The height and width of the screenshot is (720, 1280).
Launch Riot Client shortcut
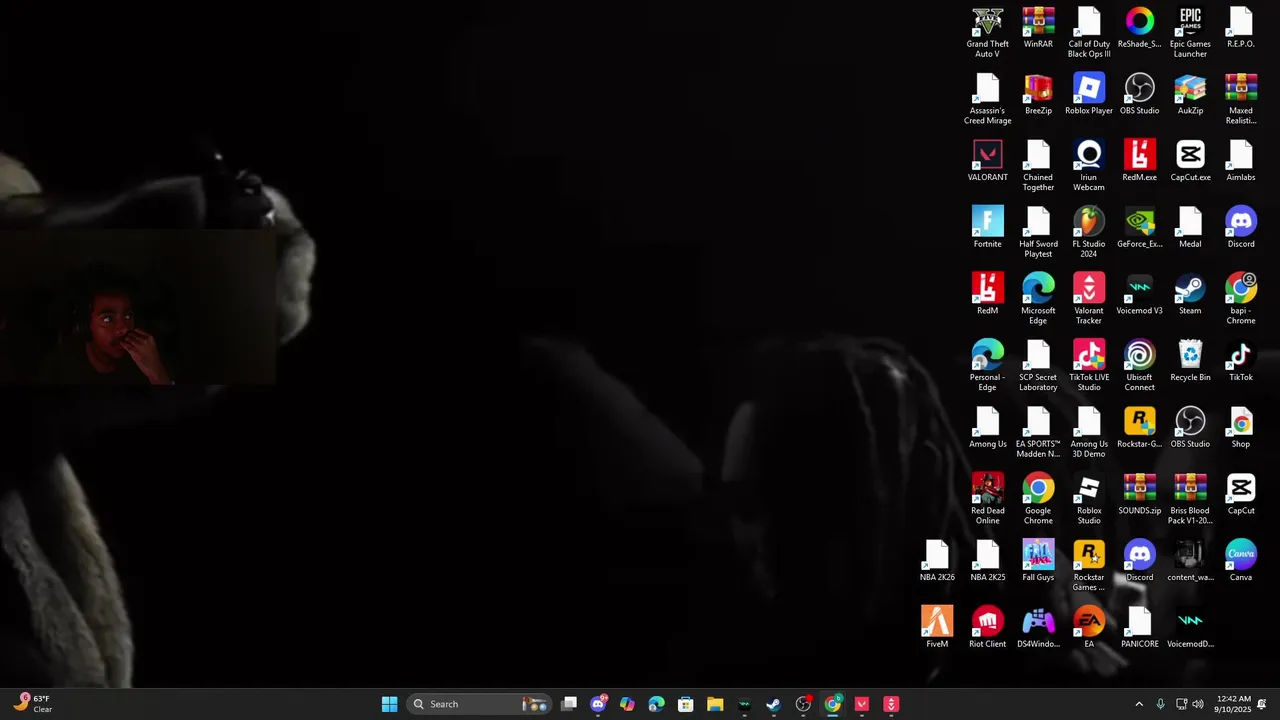pos(987,629)
